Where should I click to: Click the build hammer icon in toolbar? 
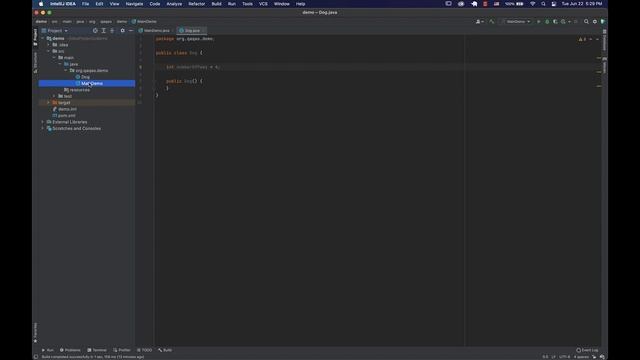(492, 22)
